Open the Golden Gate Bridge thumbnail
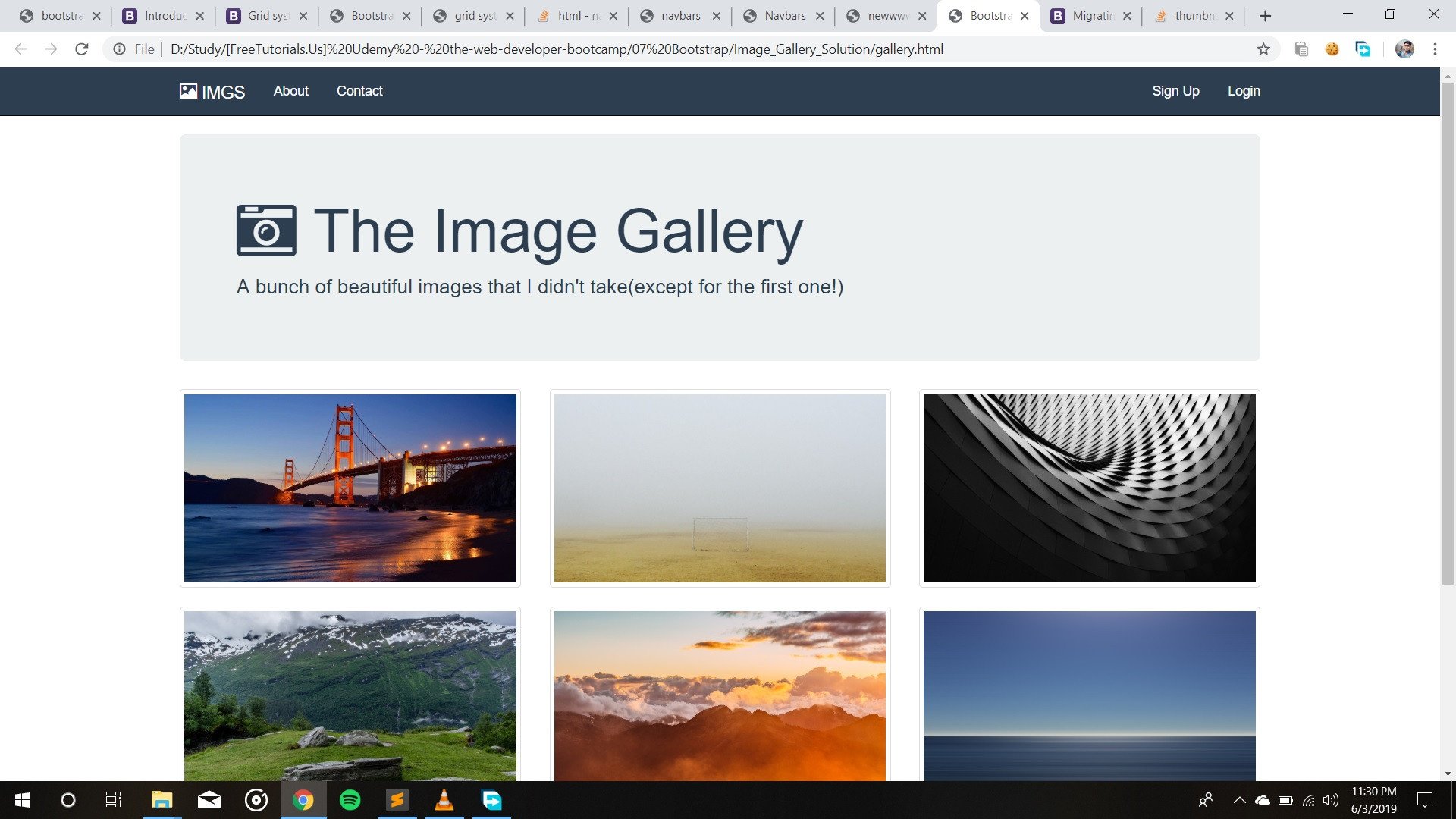Viewport: 1456px width, 819px height. pyautogui.click(x=350, y=488)
